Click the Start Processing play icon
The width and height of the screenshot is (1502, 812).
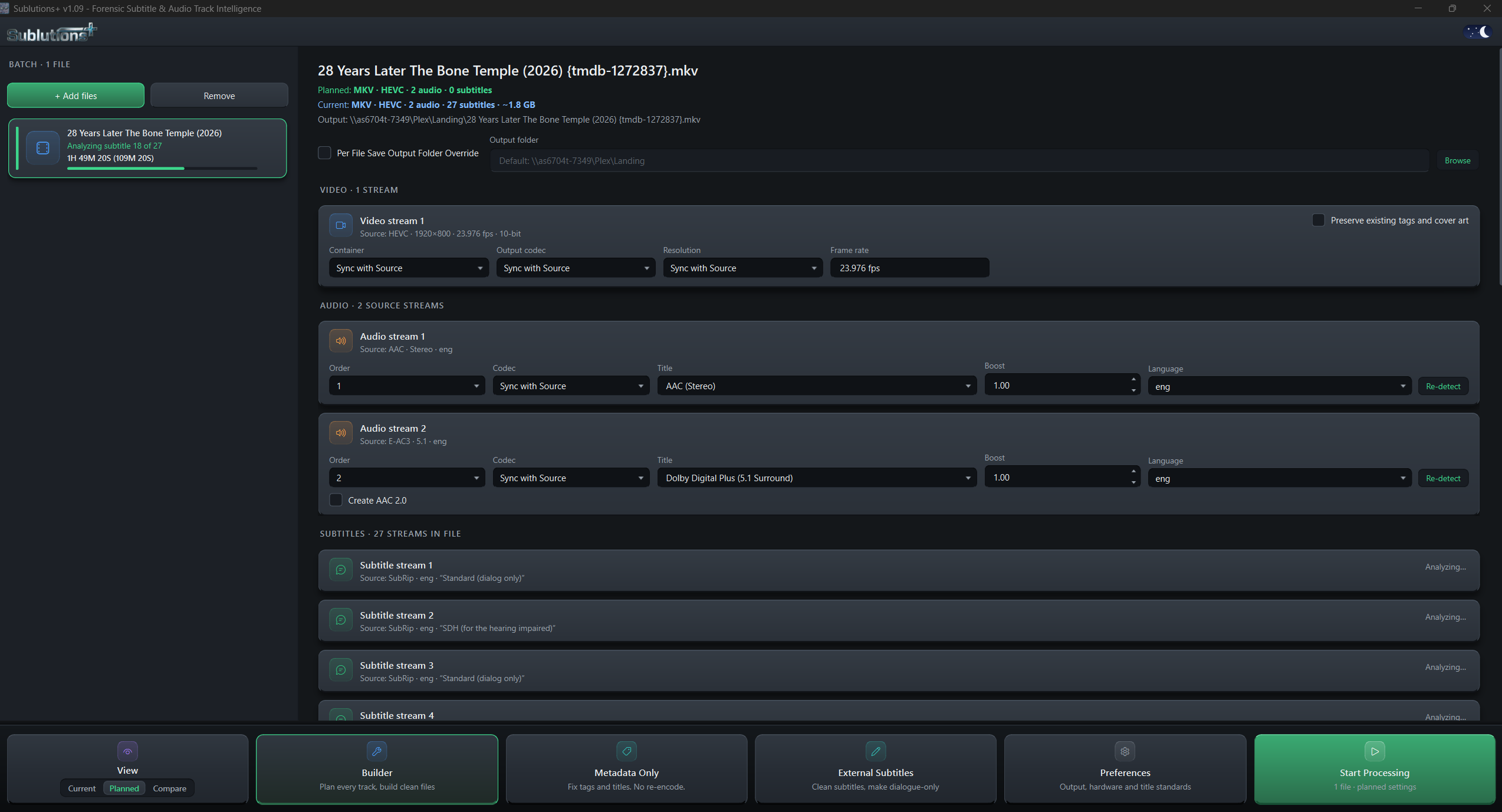(1375, 751)
